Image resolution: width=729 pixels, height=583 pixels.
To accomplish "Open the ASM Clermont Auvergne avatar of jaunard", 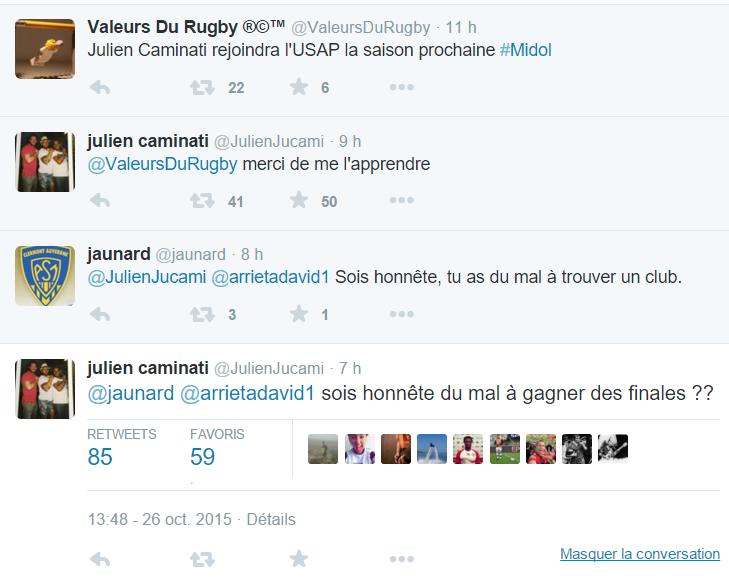I will pyautogui.click(x=45, y=276).
